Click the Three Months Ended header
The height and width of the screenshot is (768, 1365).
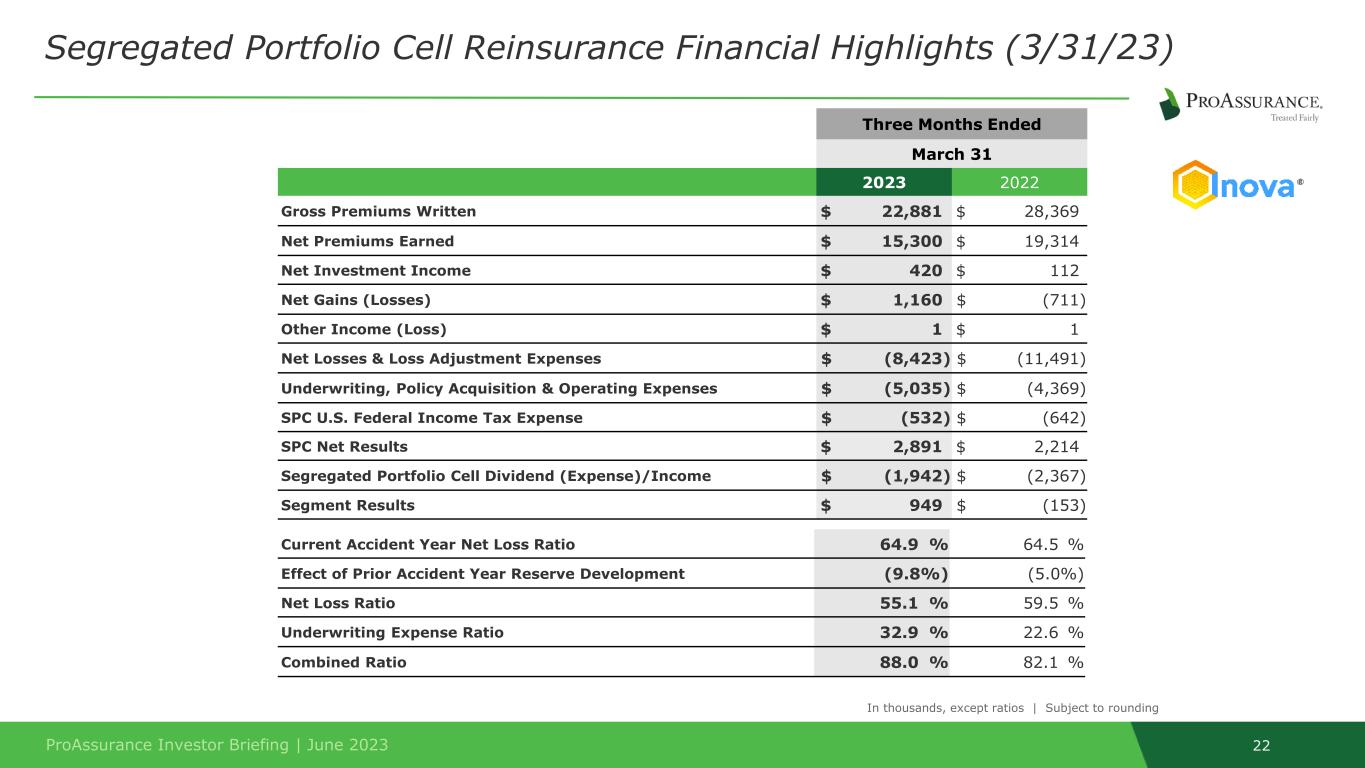951,124
